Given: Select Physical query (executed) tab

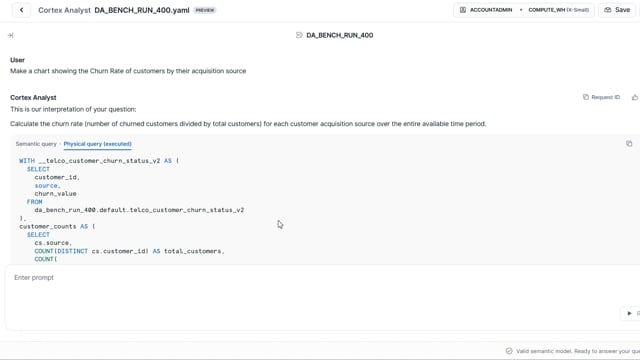Looking at the screenshot, I should 98,144.
